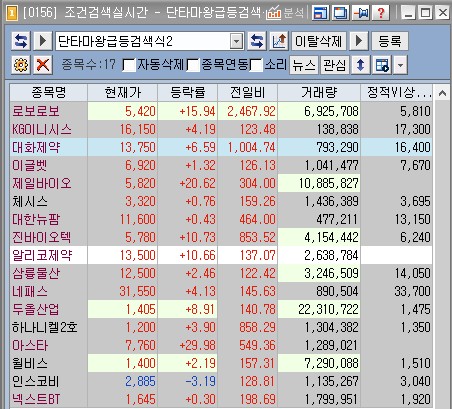The image size is (452, 409).
Task: Turn on the 소리 checkbox
Action: [256, 65]
